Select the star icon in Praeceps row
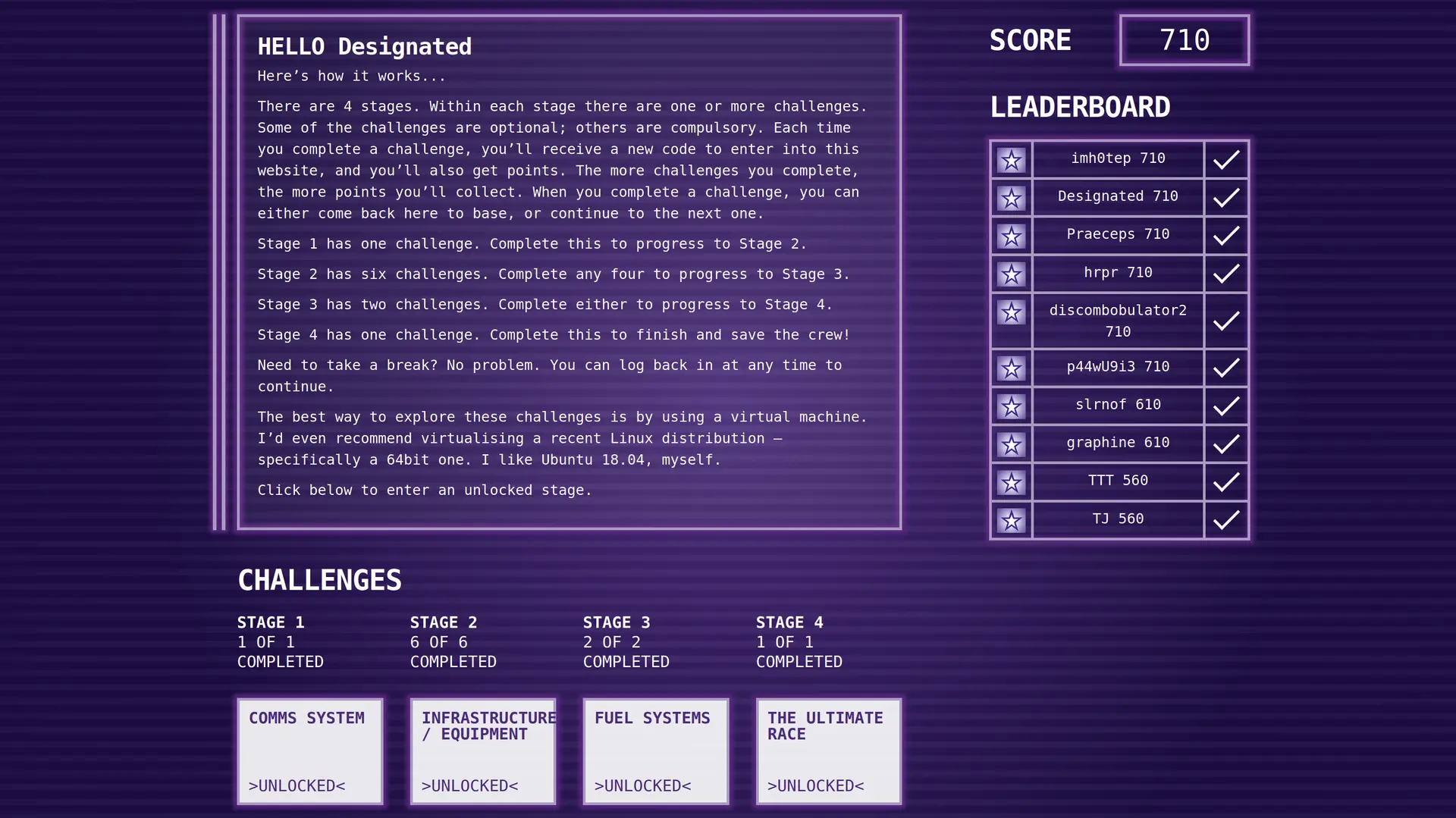Viewport: 1456px width, 818px height. (x=1011, y=236)
